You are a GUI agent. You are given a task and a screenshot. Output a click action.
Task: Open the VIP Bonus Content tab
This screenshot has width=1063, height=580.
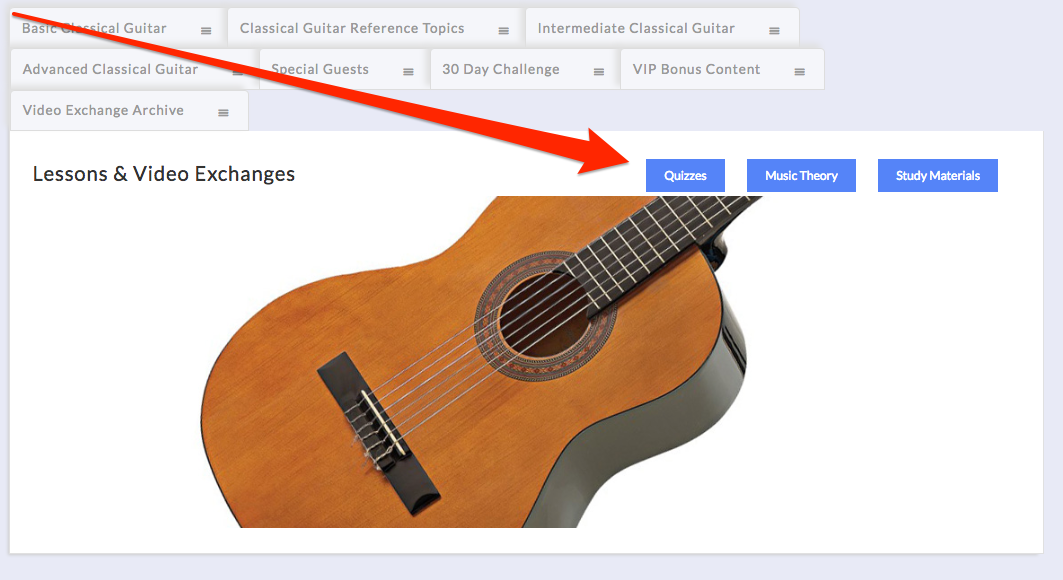(722, 69)
